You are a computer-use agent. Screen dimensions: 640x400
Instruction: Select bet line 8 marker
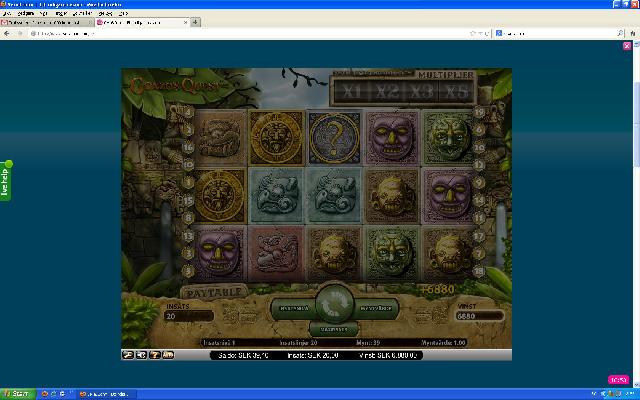coord(188,218)
